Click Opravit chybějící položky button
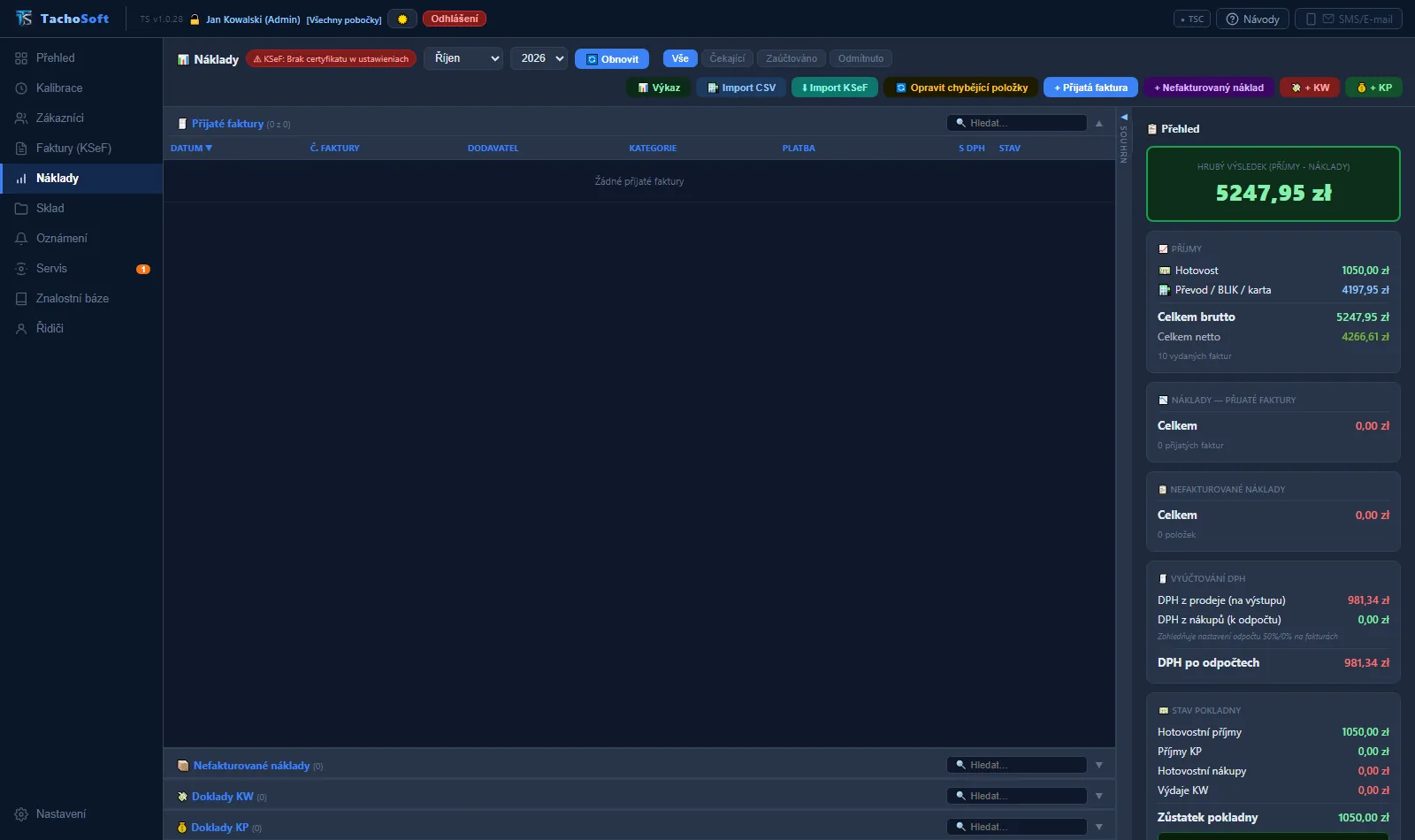The width and height of the screenshot is (1415, 840). click(961, 88)
